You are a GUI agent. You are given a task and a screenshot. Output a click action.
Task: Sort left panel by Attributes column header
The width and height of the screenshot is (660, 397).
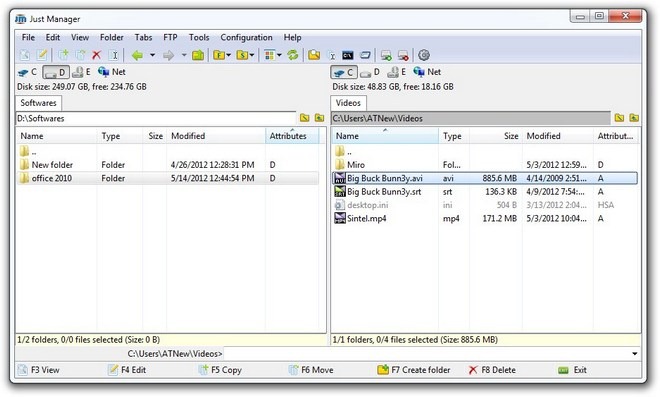point(292,136)
